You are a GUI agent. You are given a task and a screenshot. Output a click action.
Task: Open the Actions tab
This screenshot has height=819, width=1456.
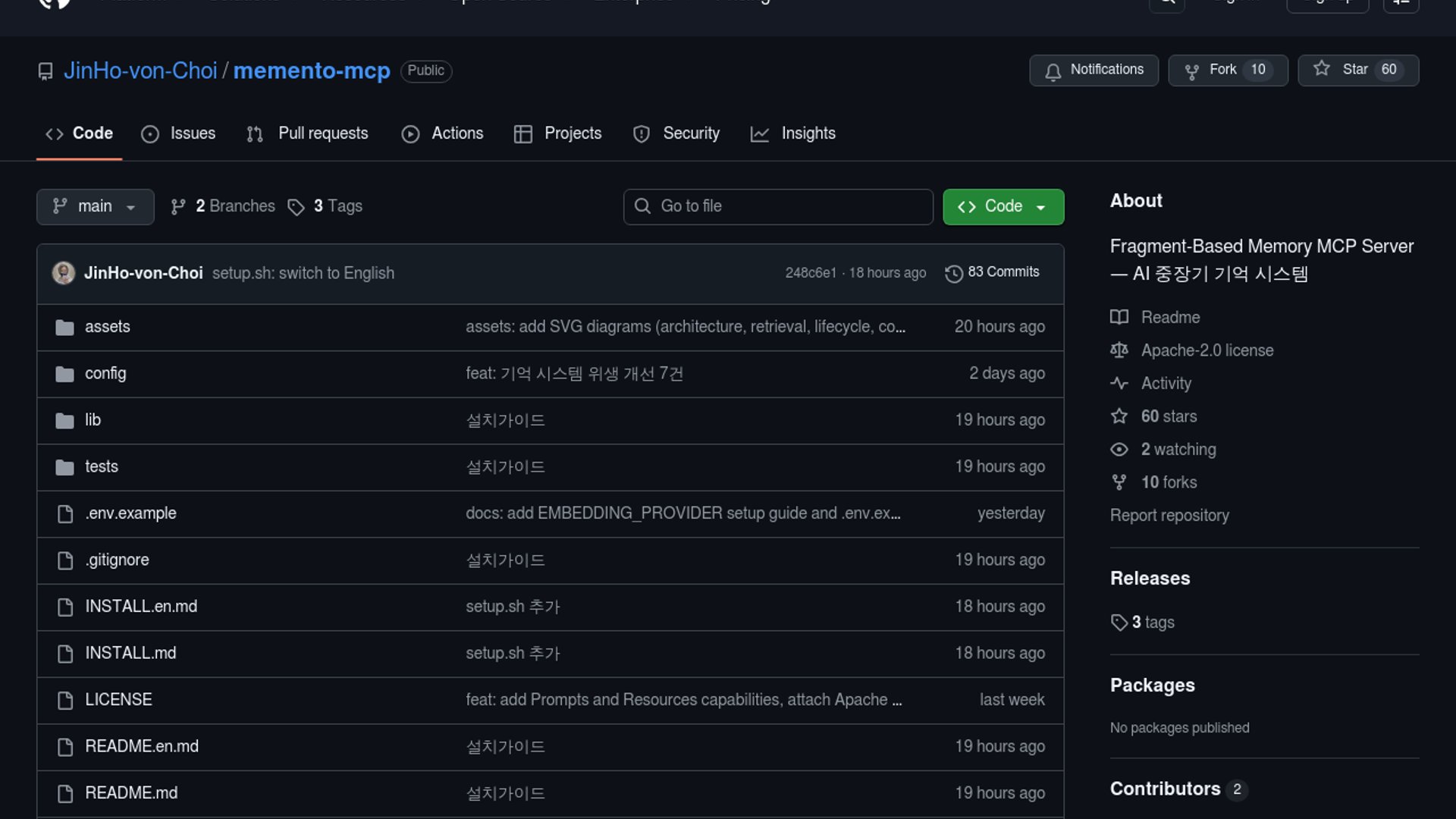coord(442,133)
